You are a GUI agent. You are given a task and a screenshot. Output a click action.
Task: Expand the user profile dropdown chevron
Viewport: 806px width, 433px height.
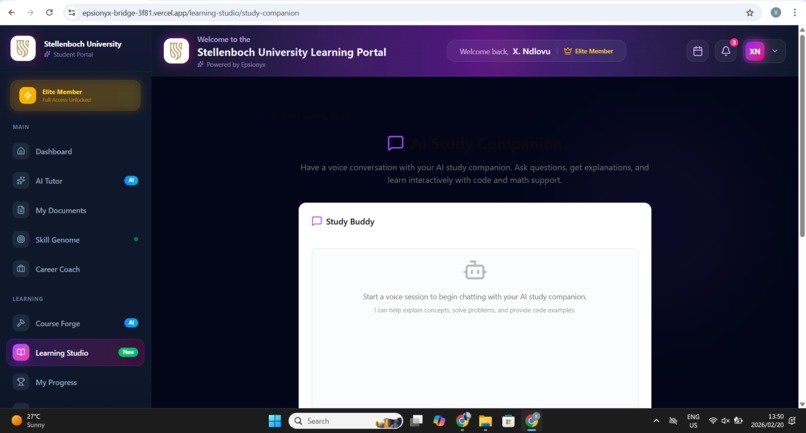(775, 51)
